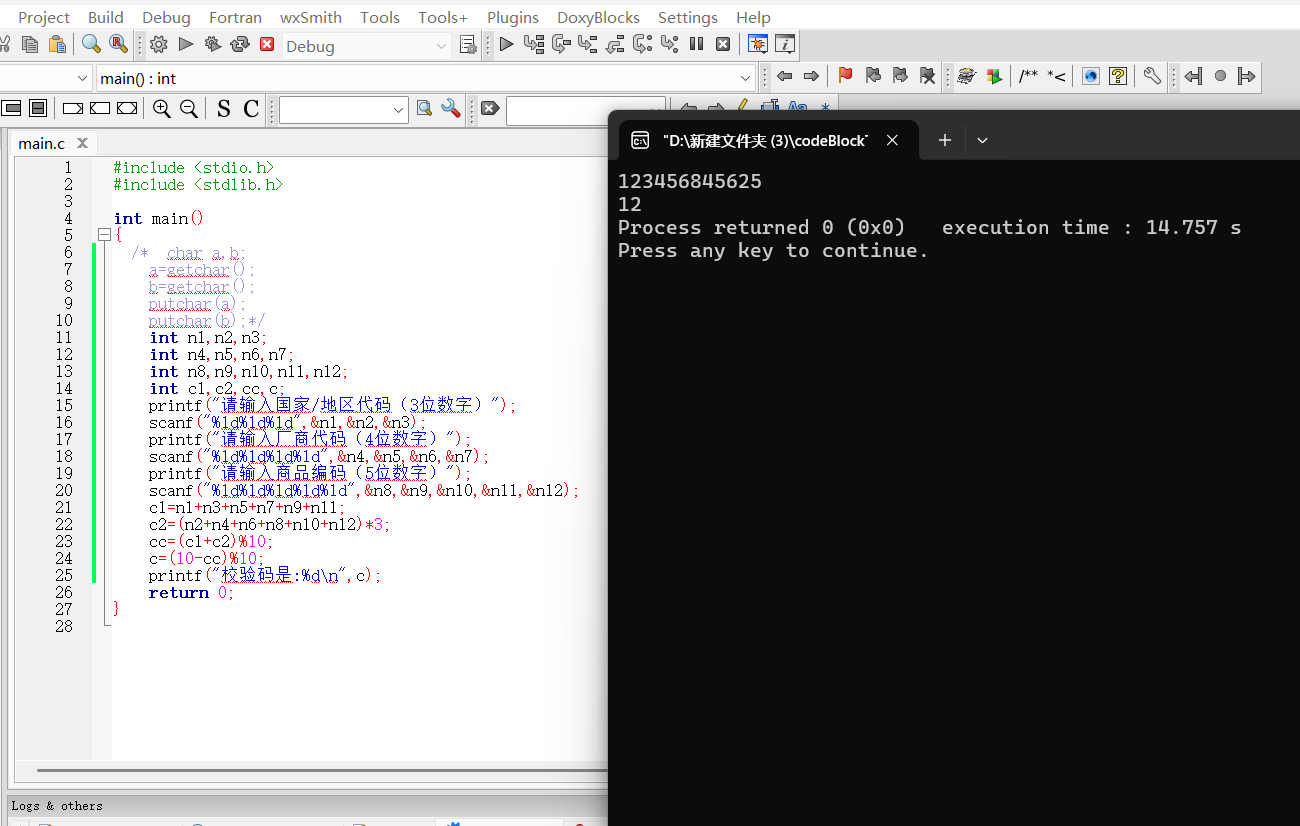The image size is (1300, 826).
Task: Open the Project menu
Action: [x=44, y=17]
